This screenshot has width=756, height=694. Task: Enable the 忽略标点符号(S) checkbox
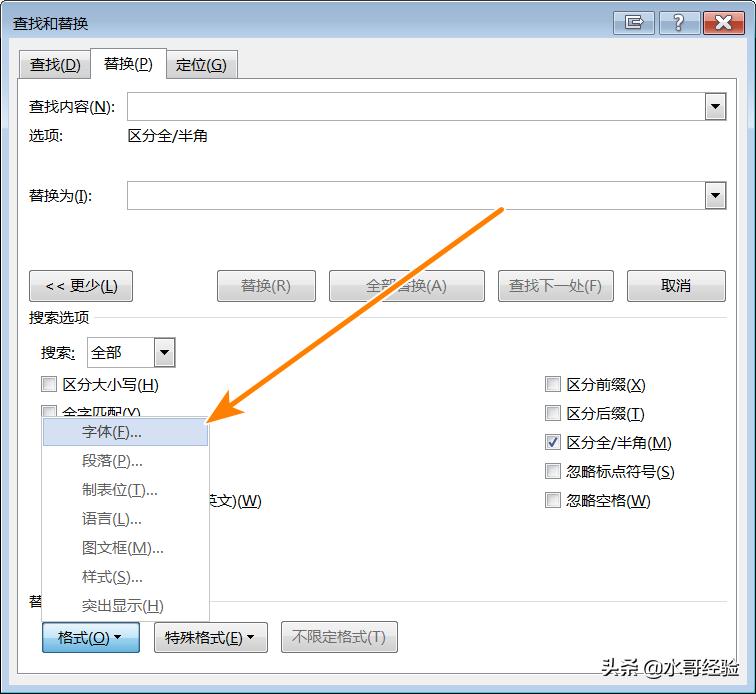click(x=553, y=471)
